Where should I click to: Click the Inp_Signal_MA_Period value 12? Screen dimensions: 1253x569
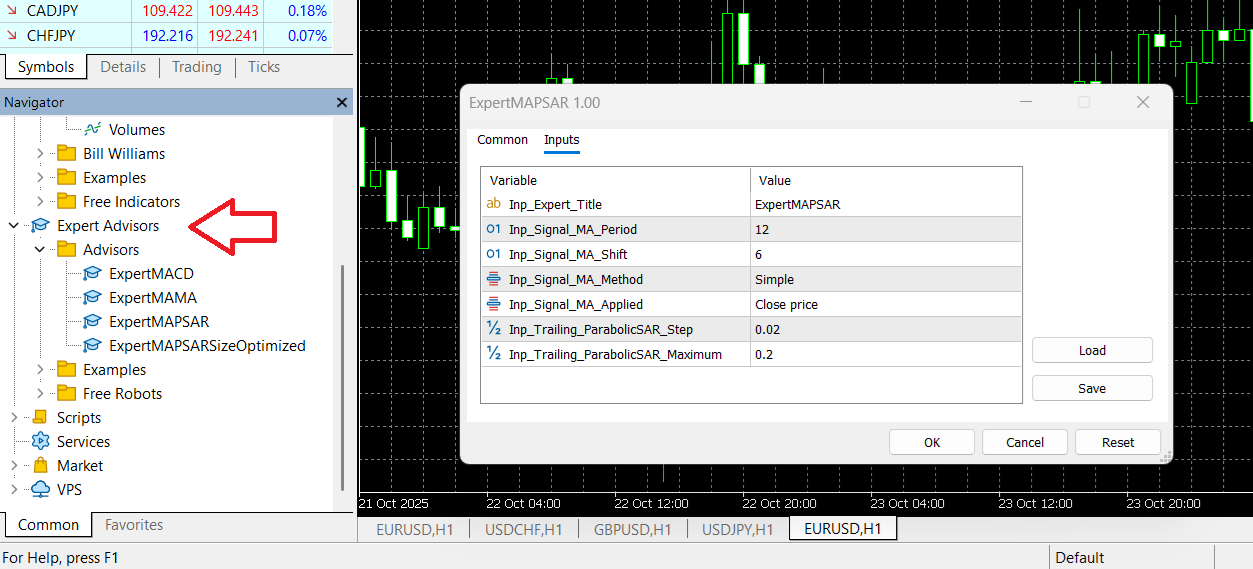(x=886, y=229)
